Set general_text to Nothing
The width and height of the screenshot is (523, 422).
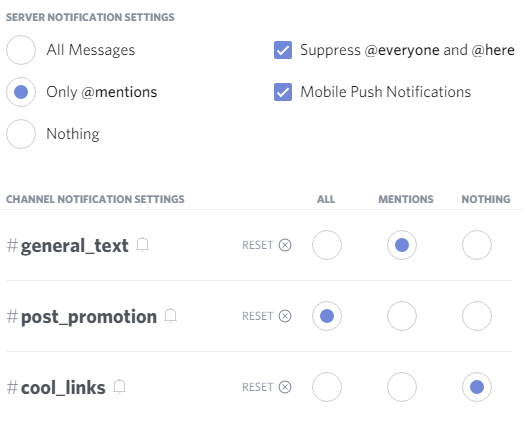coord(477,245)
